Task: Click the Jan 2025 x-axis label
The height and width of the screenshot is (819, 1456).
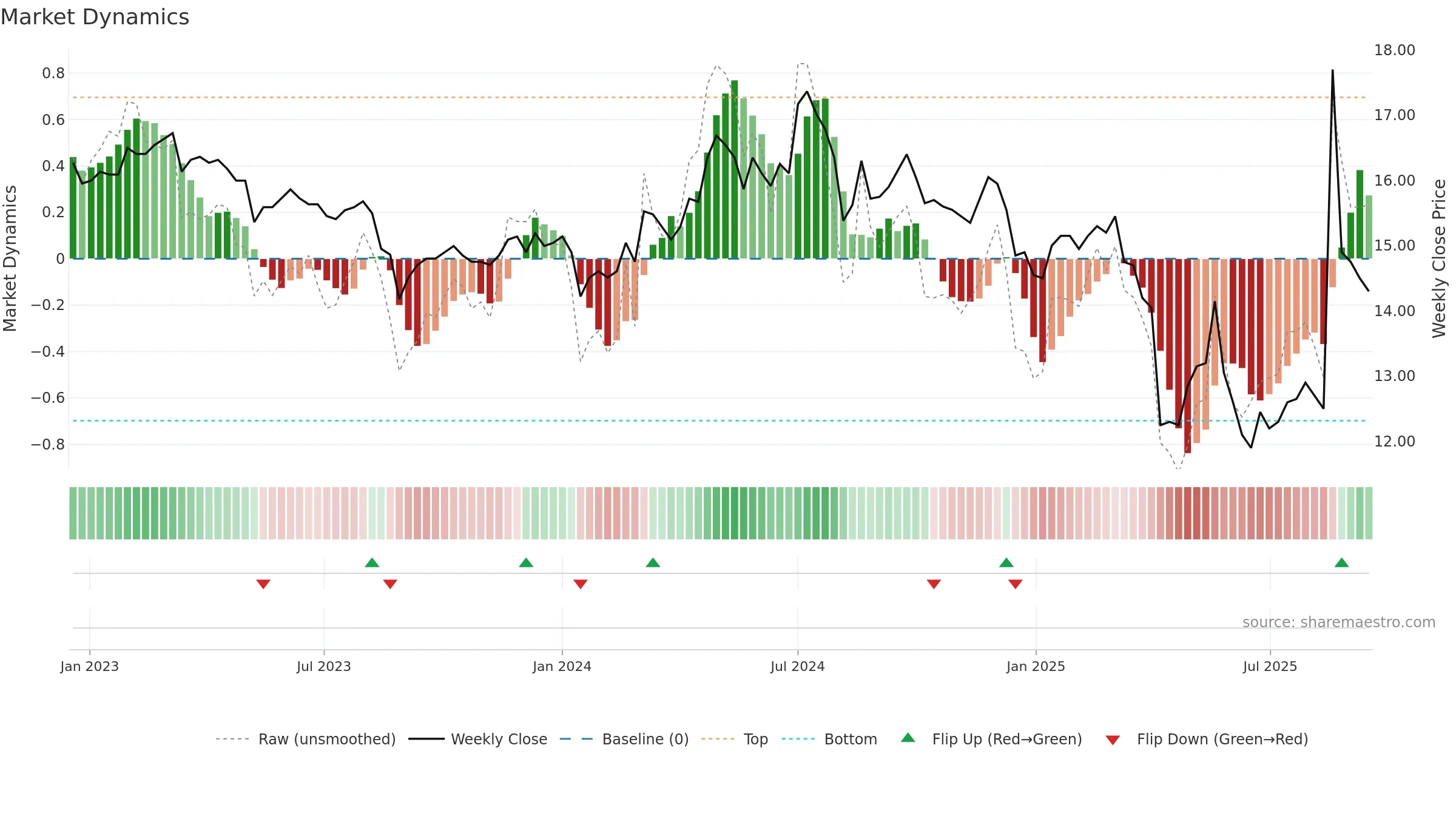Action: coord(1036,666)
